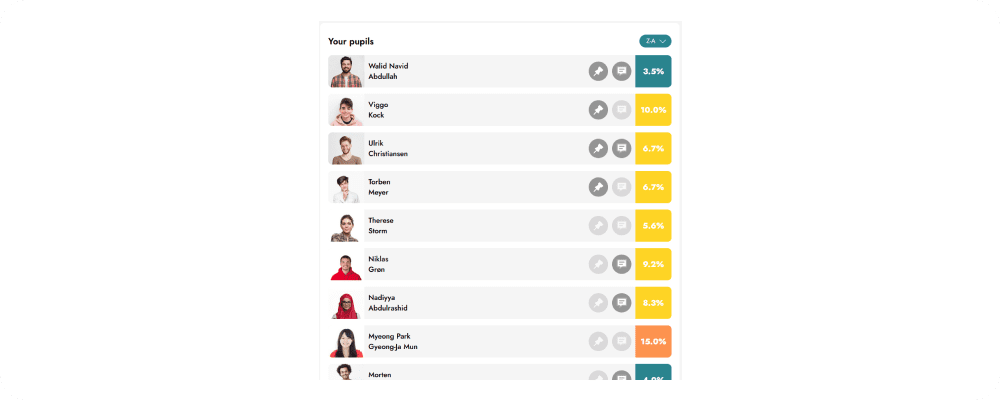Open message icon for Viggo Kock
1000x400 pixels.
[x=621, y=110]
